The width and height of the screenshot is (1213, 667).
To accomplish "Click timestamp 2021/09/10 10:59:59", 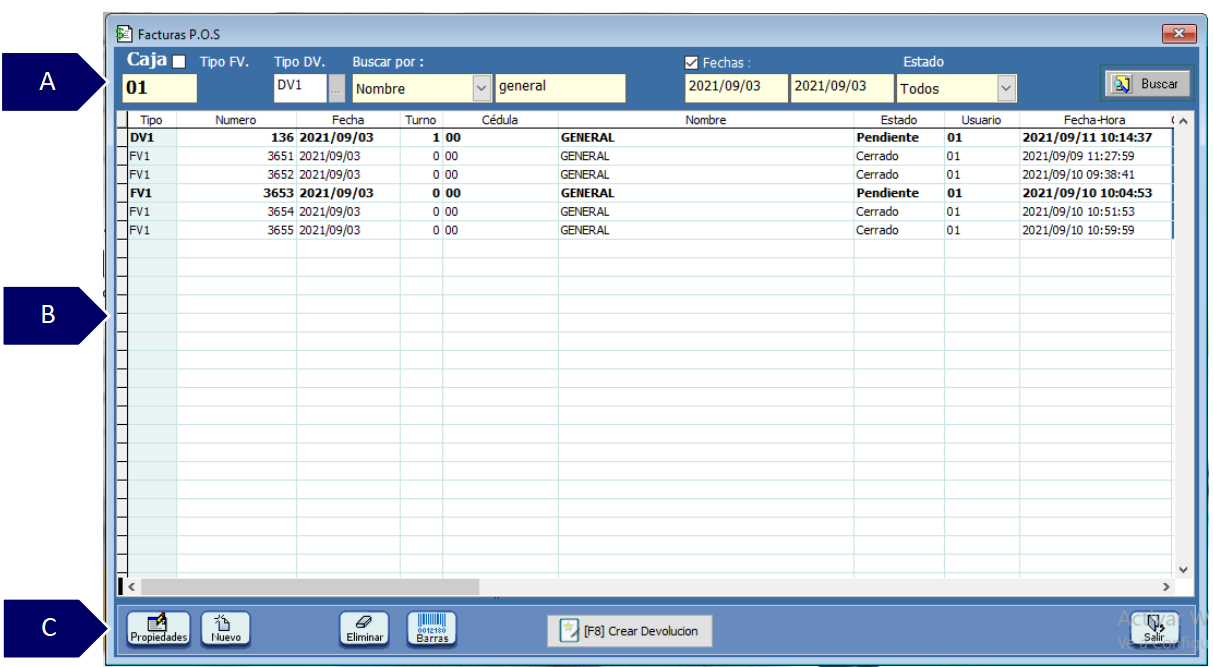I will (x=1078, y=230).
